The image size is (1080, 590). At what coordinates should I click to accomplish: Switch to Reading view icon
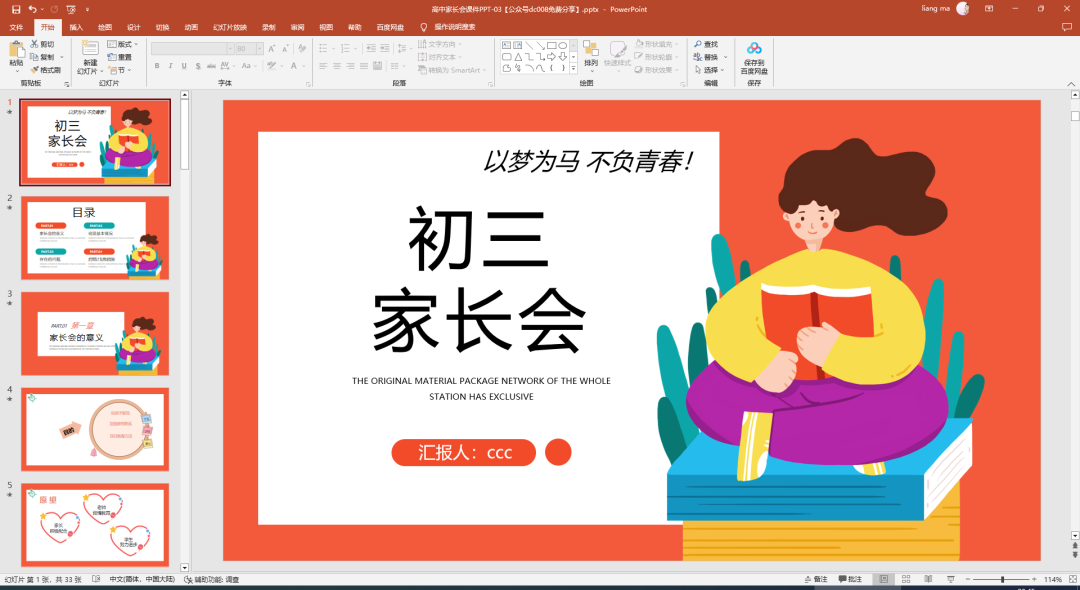928,580
